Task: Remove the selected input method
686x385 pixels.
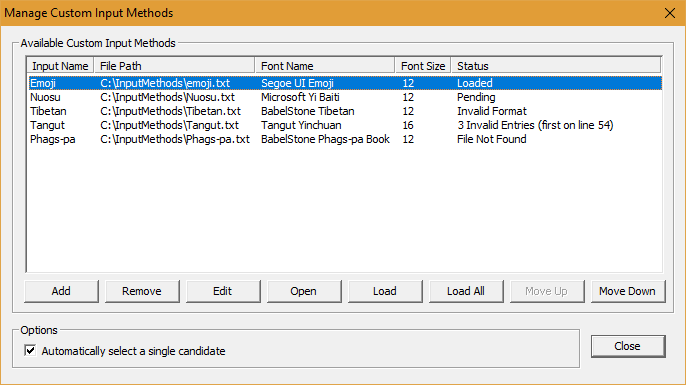Action: (x=142, y=291)
